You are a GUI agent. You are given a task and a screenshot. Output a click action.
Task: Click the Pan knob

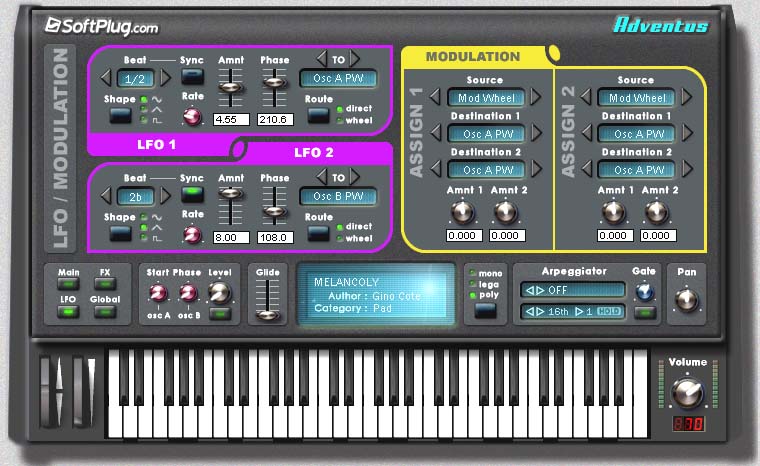click(687, 299)
